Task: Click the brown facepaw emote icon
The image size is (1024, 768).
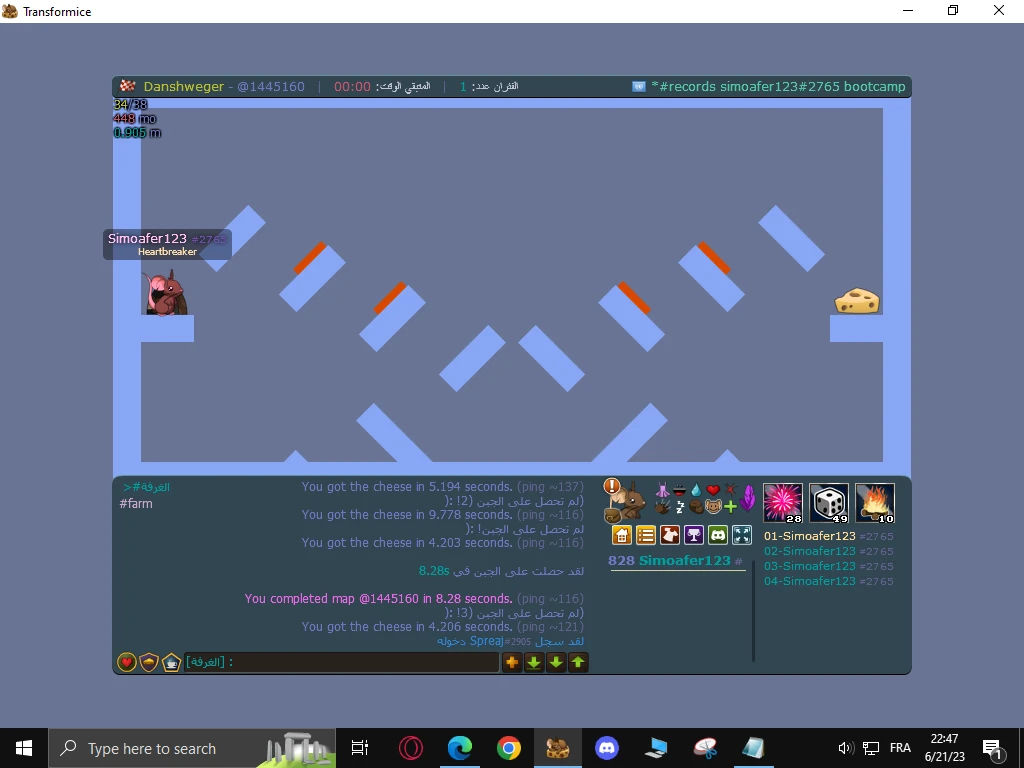Action: (x=696, y=507)
